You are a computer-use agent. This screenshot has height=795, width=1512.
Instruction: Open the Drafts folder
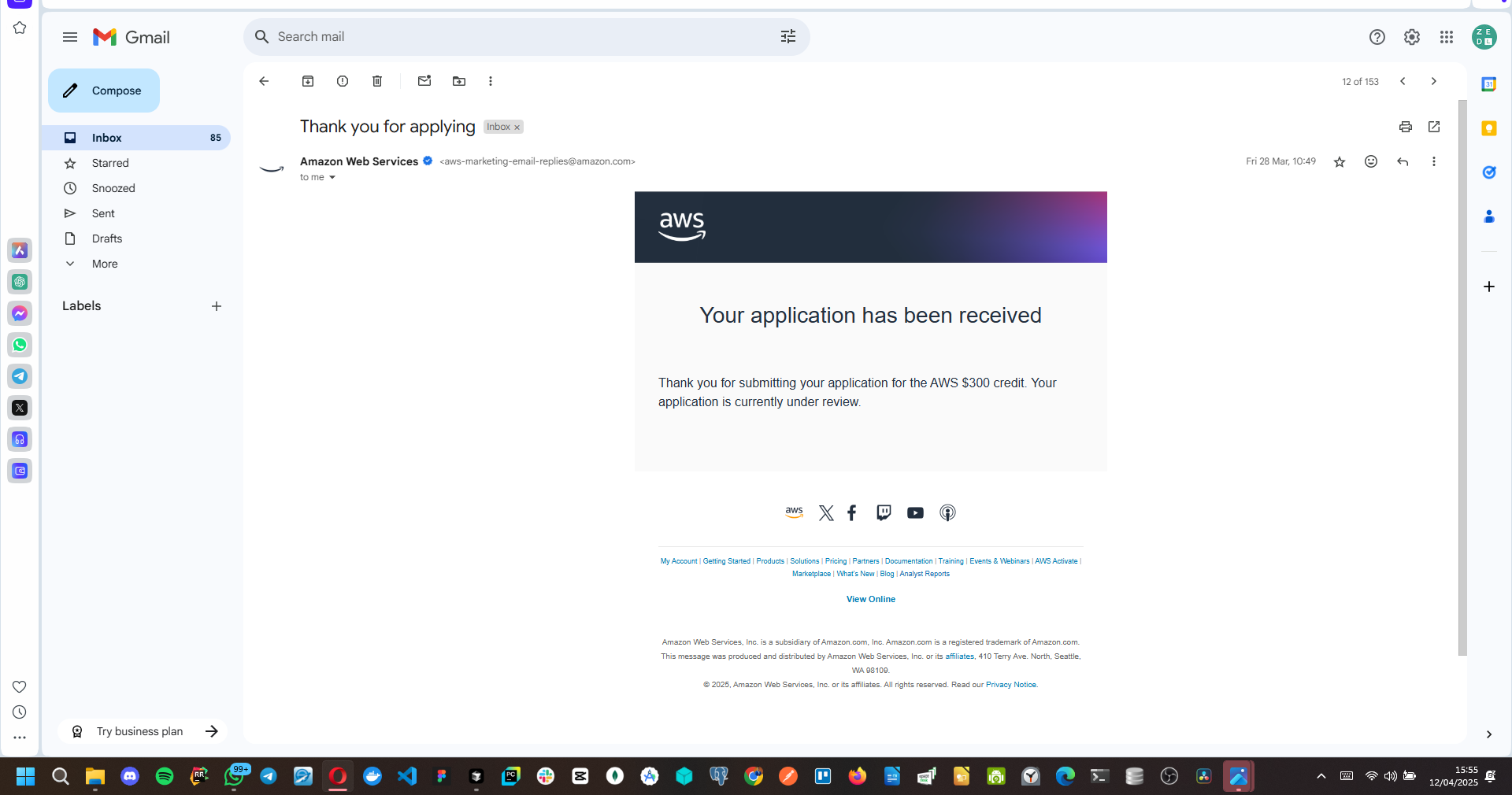[107, 238]
